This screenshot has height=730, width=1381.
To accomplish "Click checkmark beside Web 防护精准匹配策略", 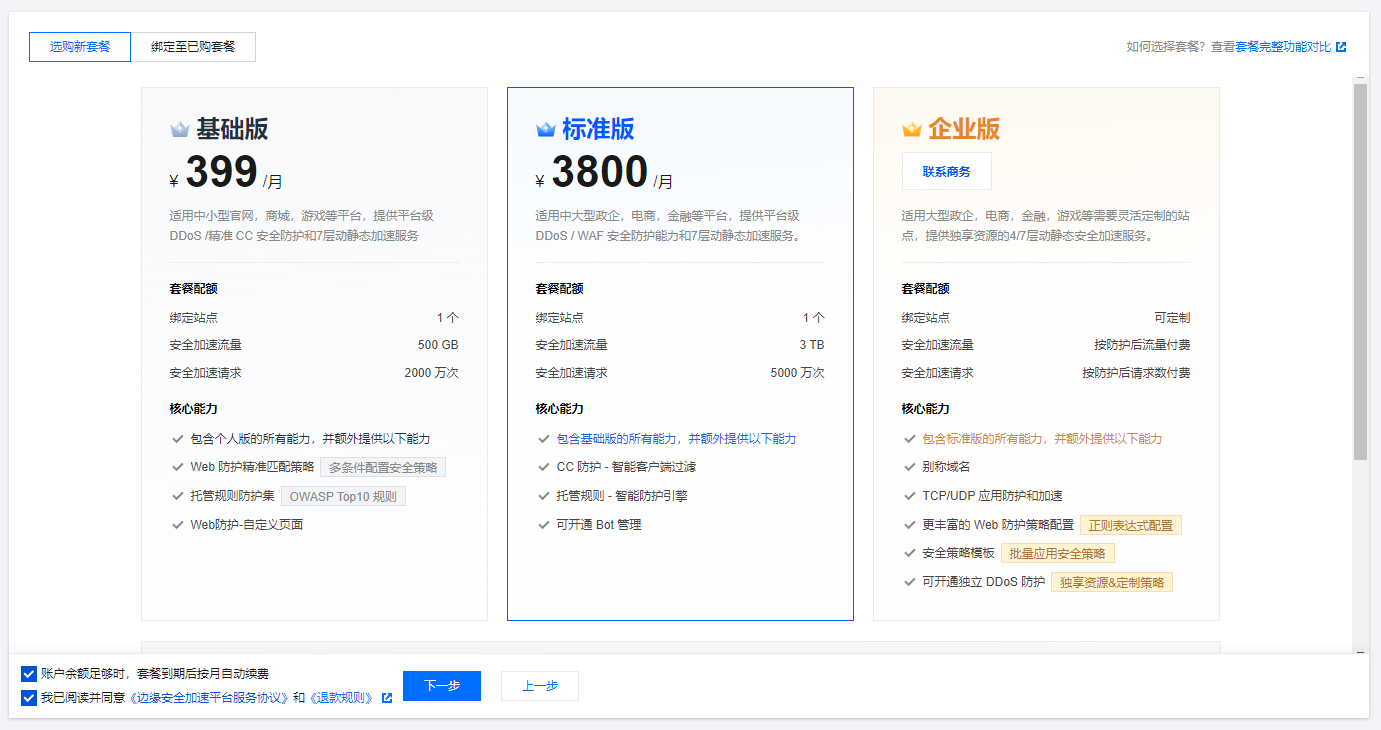I will coord(178,467).
